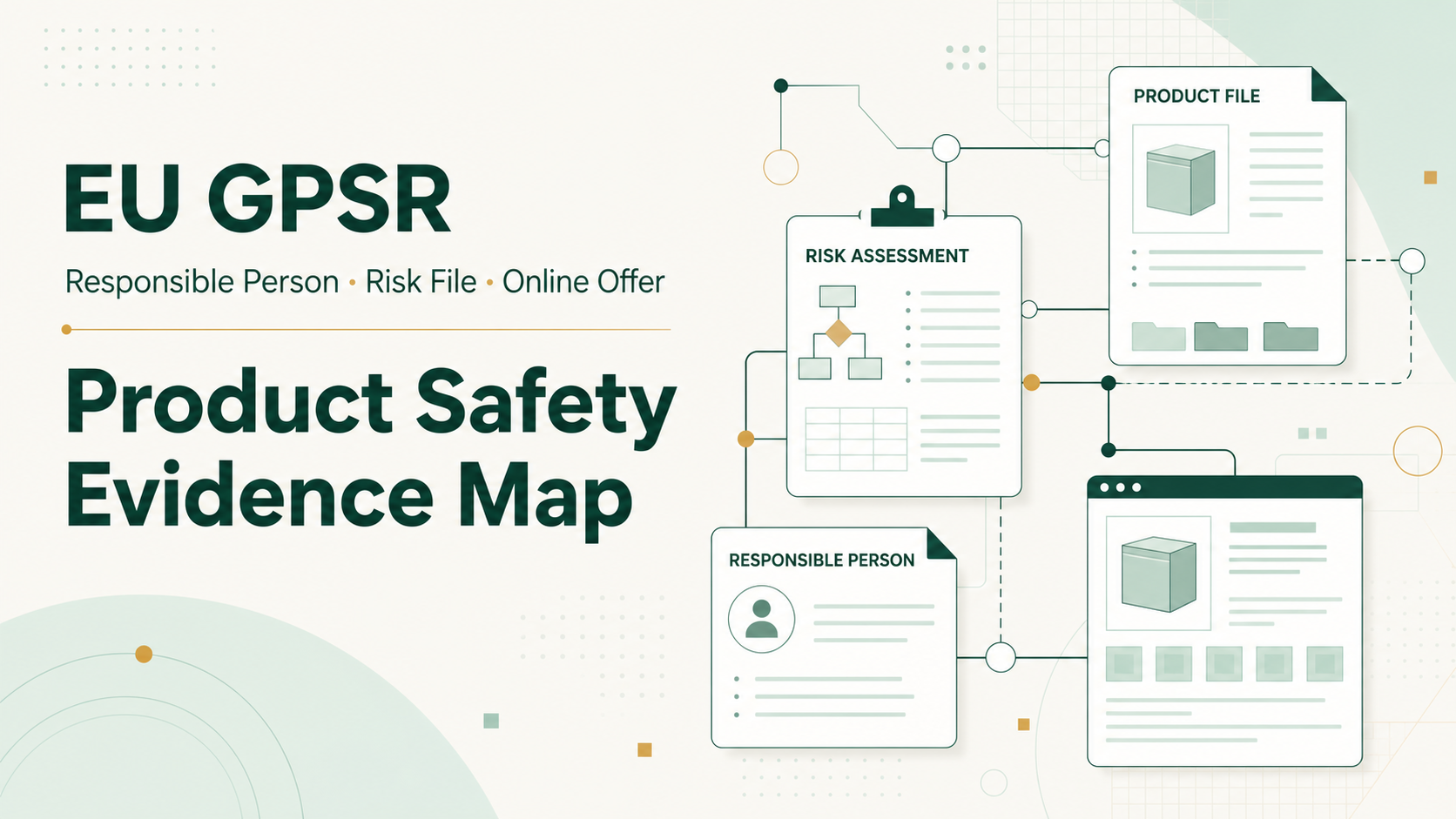Click the three dots in browser window title bar
1456x819 pixels.
coord(1120,487)
